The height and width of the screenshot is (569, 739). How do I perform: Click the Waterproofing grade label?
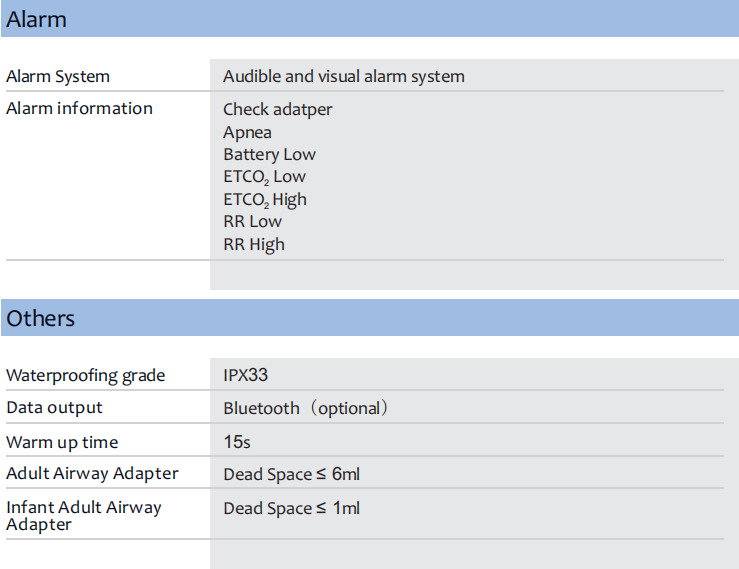86,376
